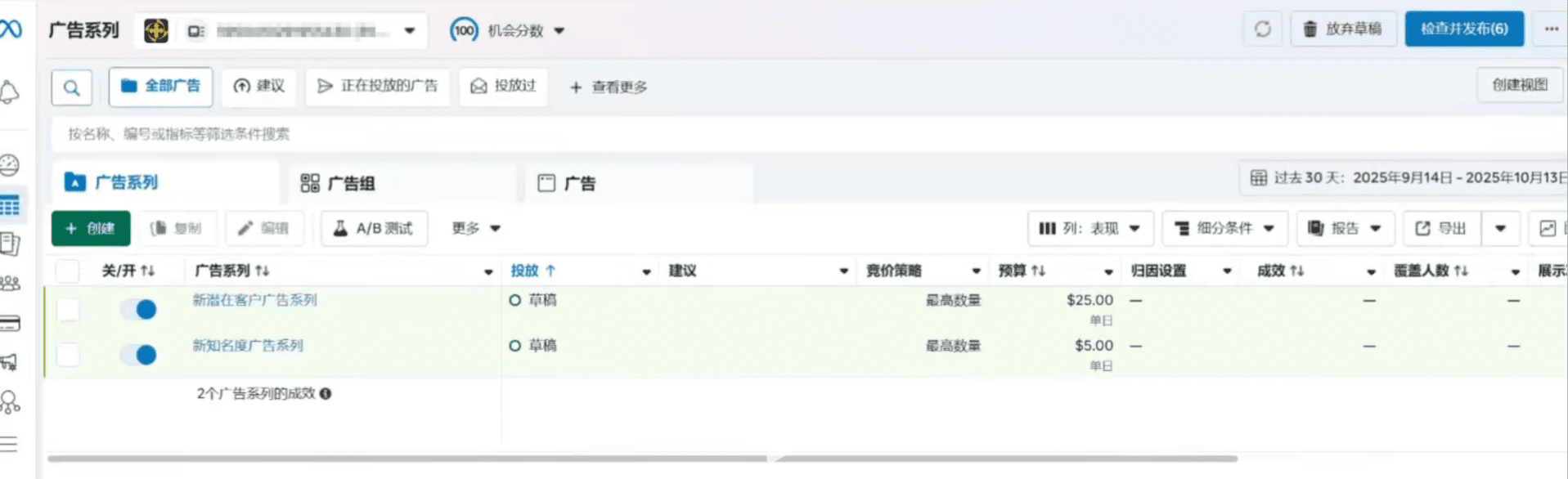Viewport: 1568px width, 479px height.
Task: Switch to the 广告系列 campaigns tab
Action: (x=165, y=182)
